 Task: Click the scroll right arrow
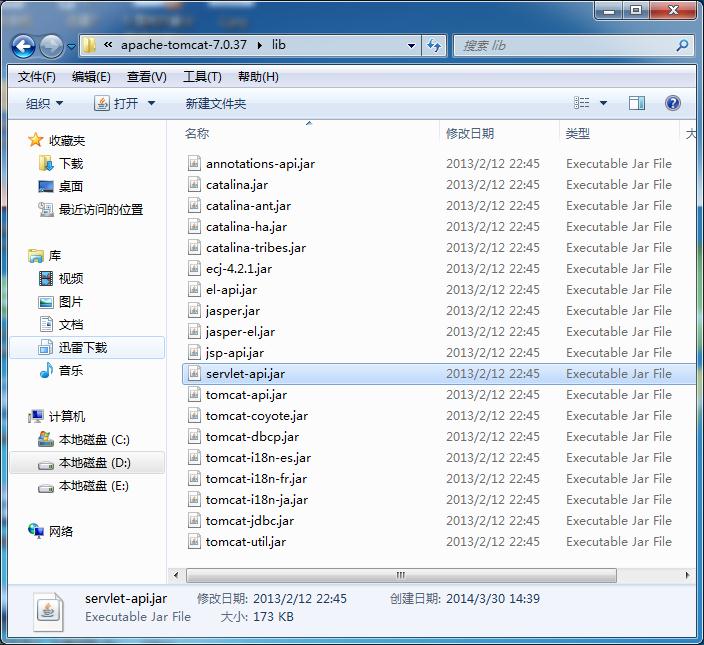click(687, 575)
